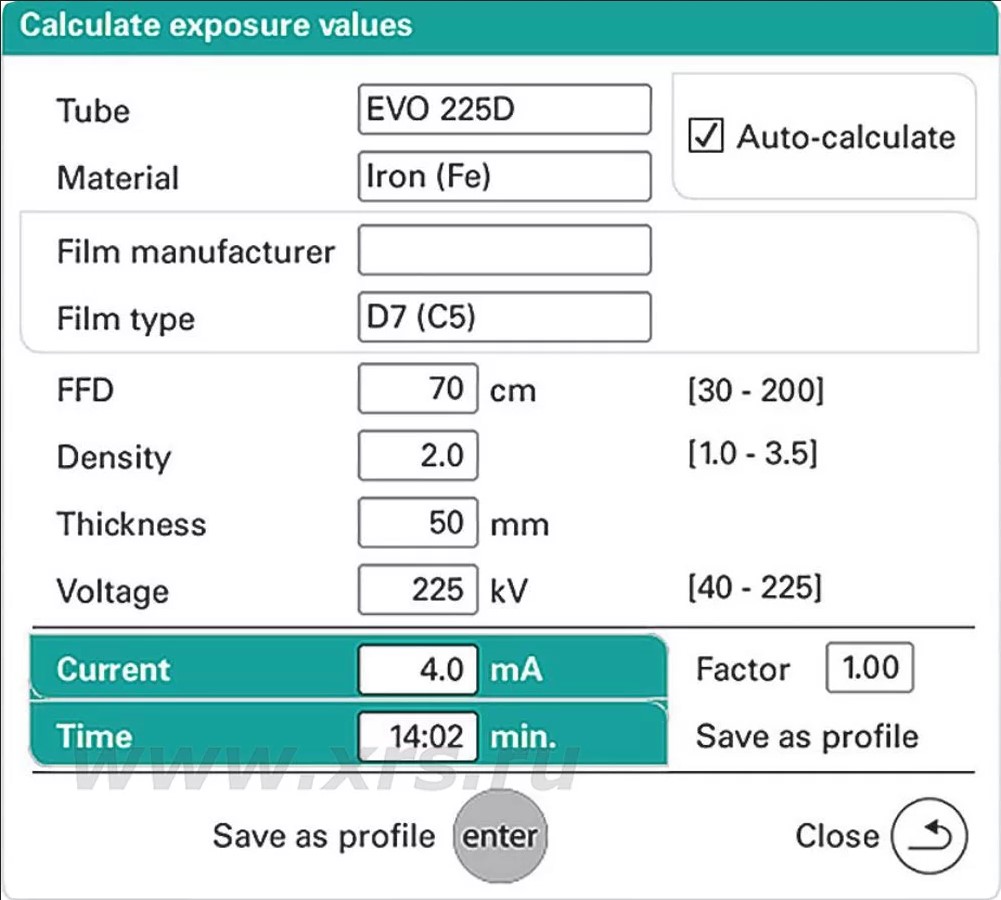Image resolution: width=1001 pixels, height=900 pixels.
Task: Click the FFD value field
Action: (418, 388)
